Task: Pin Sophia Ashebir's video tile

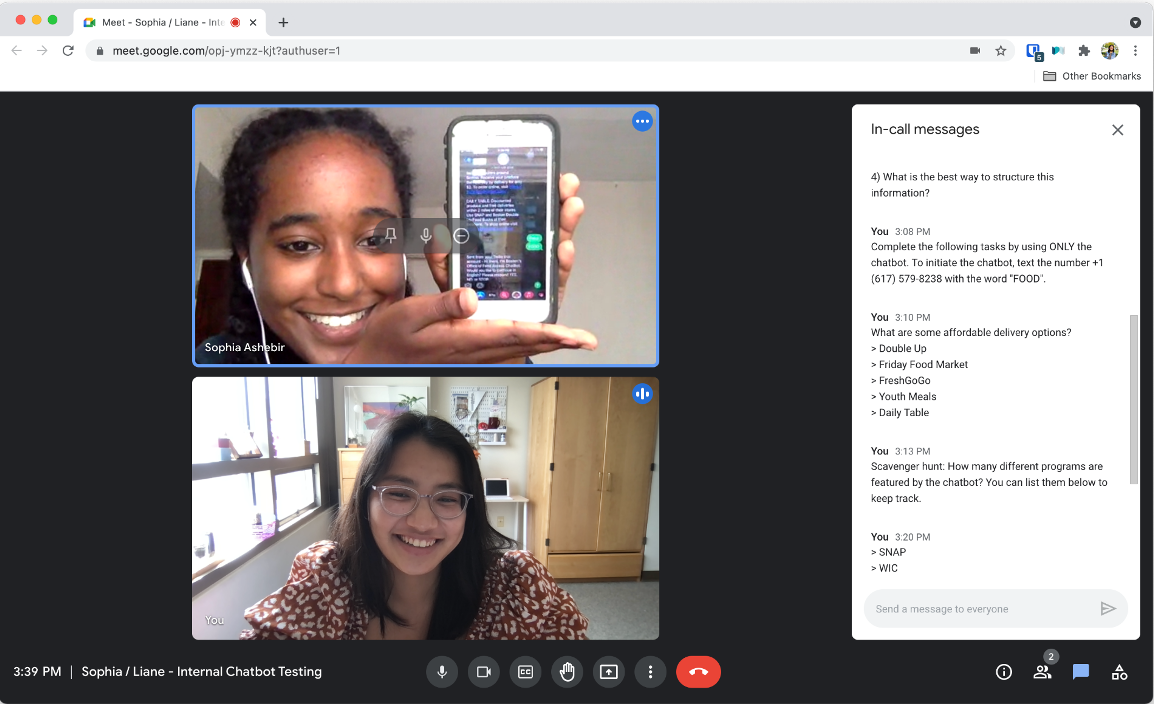Action: (391, 236)
